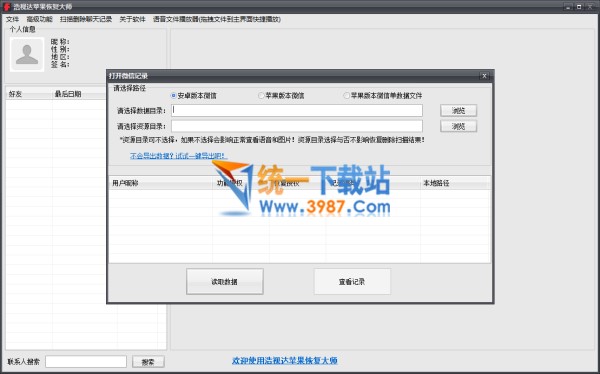The width and height of the screenshot is (600, 374).
Task: Open 扫描删除聊天记录 menu item
Action: click(x=86, y=19)
